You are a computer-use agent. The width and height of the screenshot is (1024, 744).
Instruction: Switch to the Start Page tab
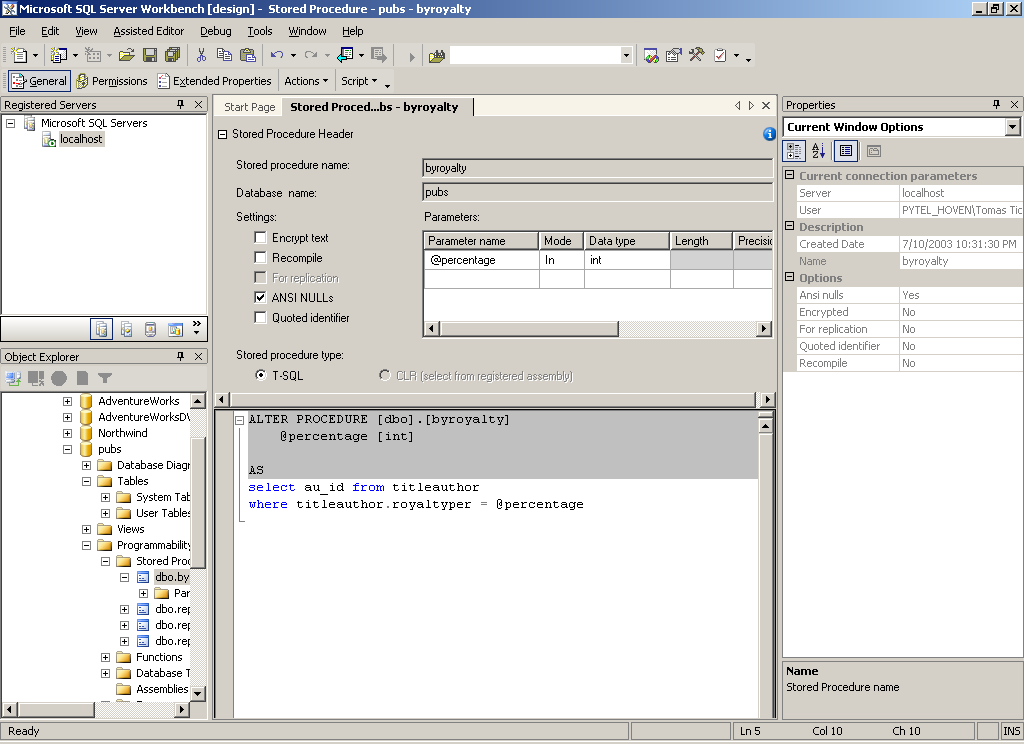[249, 107]
